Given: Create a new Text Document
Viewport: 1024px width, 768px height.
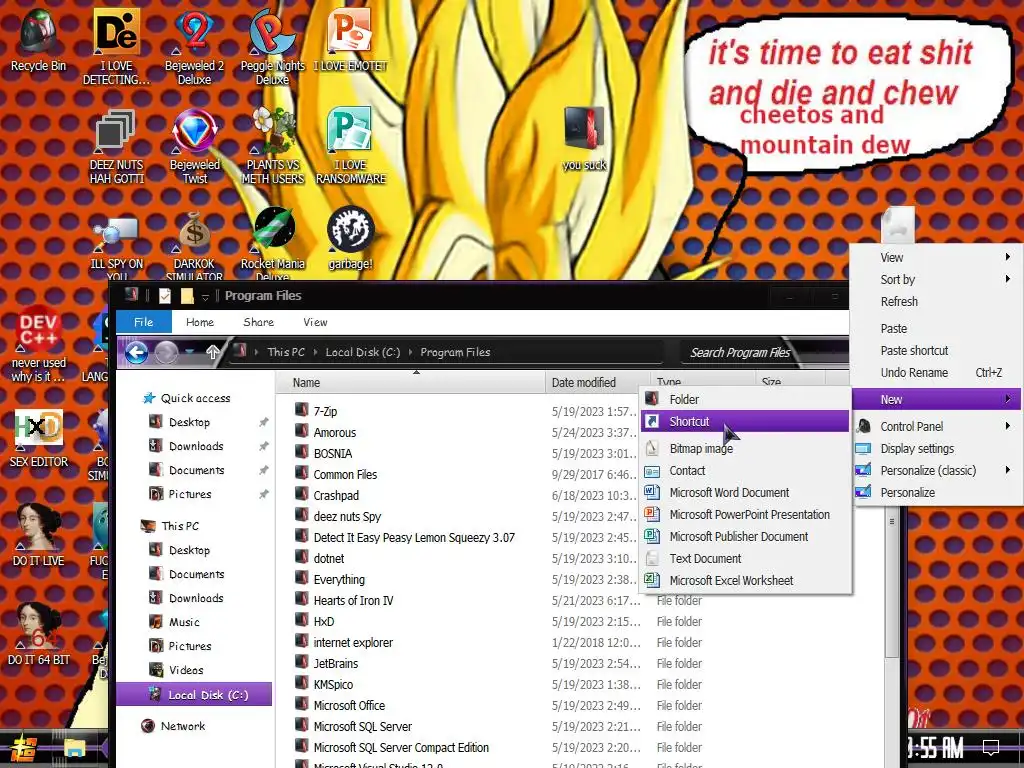Looking at the screenshot, I should [x=745, y=558].
